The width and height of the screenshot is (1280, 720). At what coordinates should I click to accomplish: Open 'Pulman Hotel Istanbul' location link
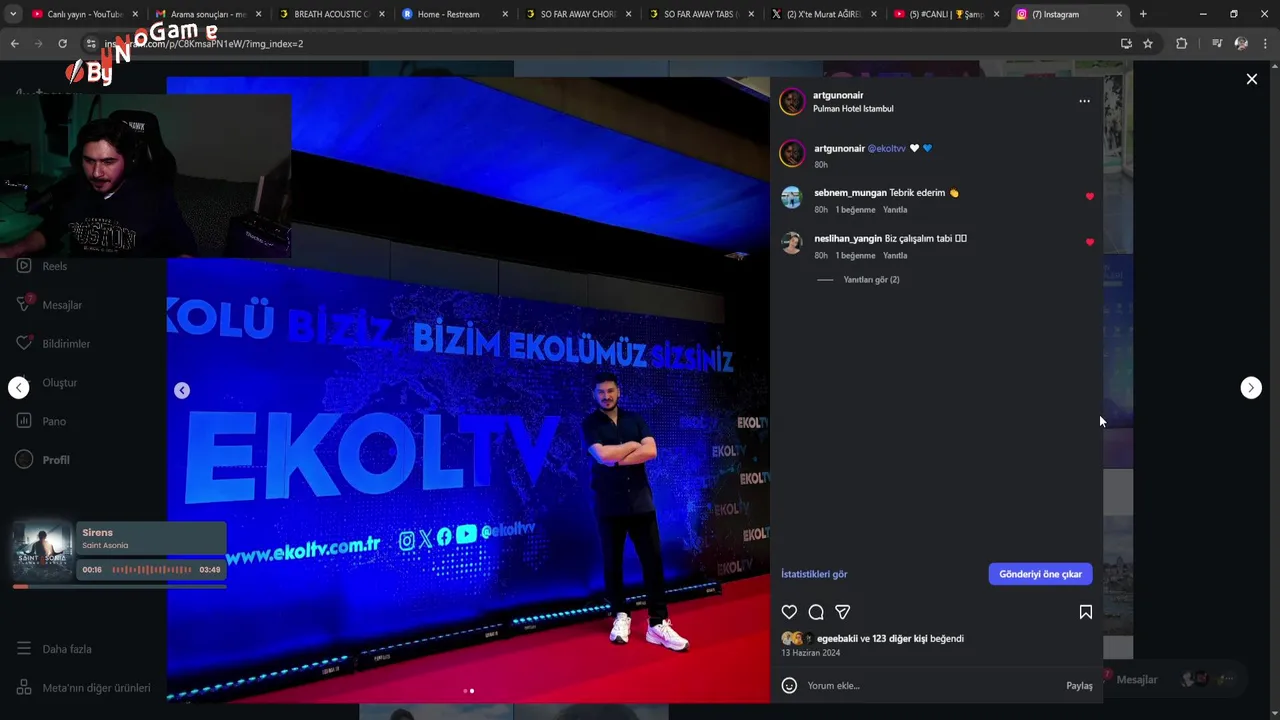(x=853, y=109)
